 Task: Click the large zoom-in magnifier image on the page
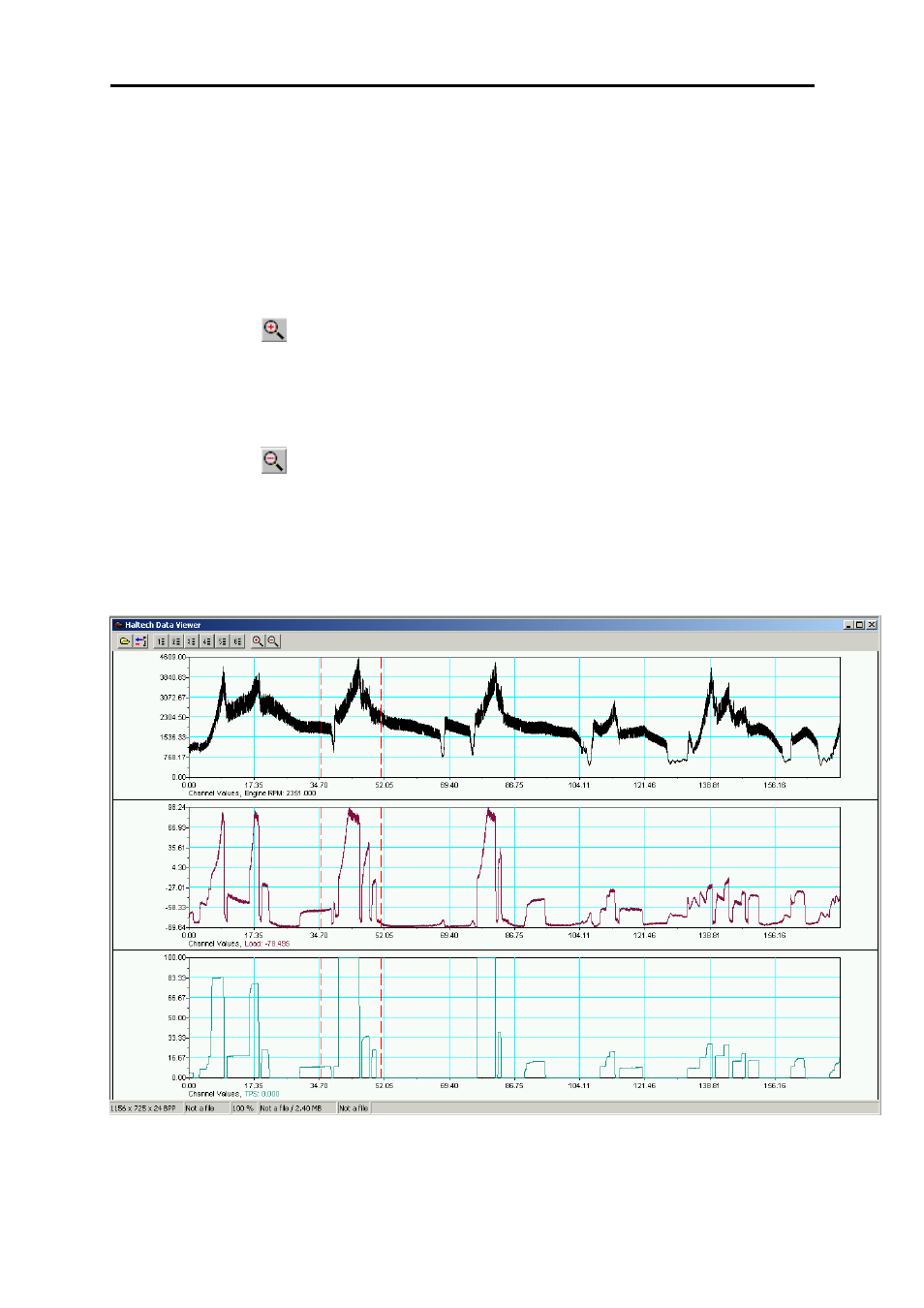[x=274, y=330]
